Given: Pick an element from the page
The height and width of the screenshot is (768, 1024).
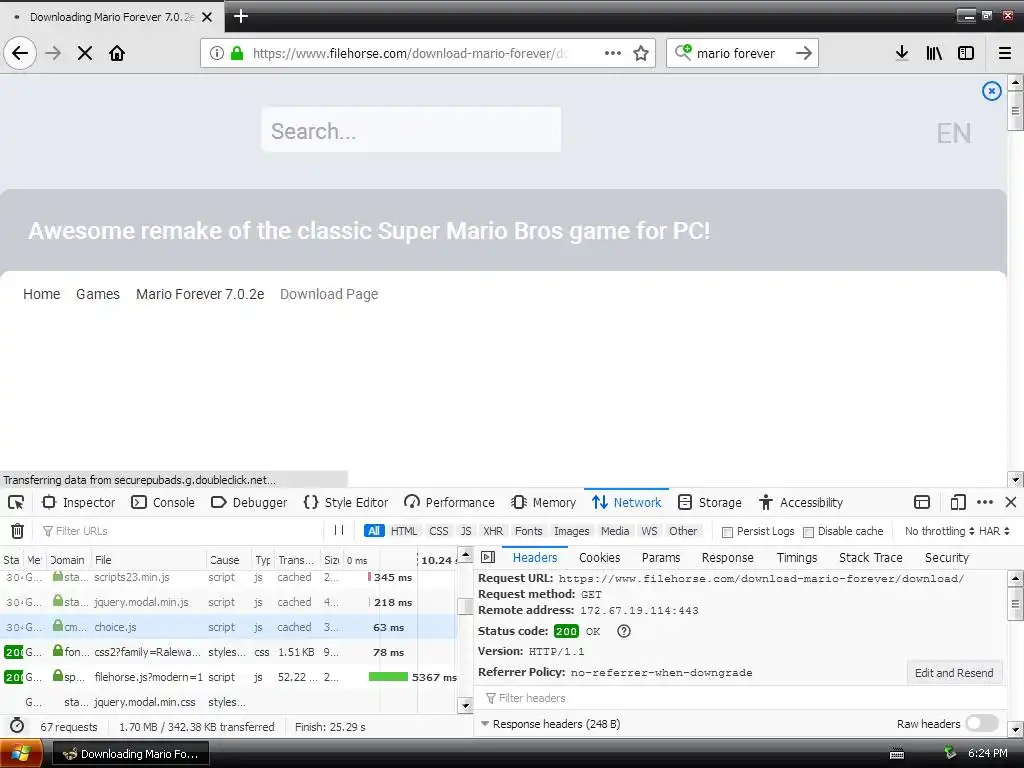Looking at the screenshot, I should pos(16,502).
